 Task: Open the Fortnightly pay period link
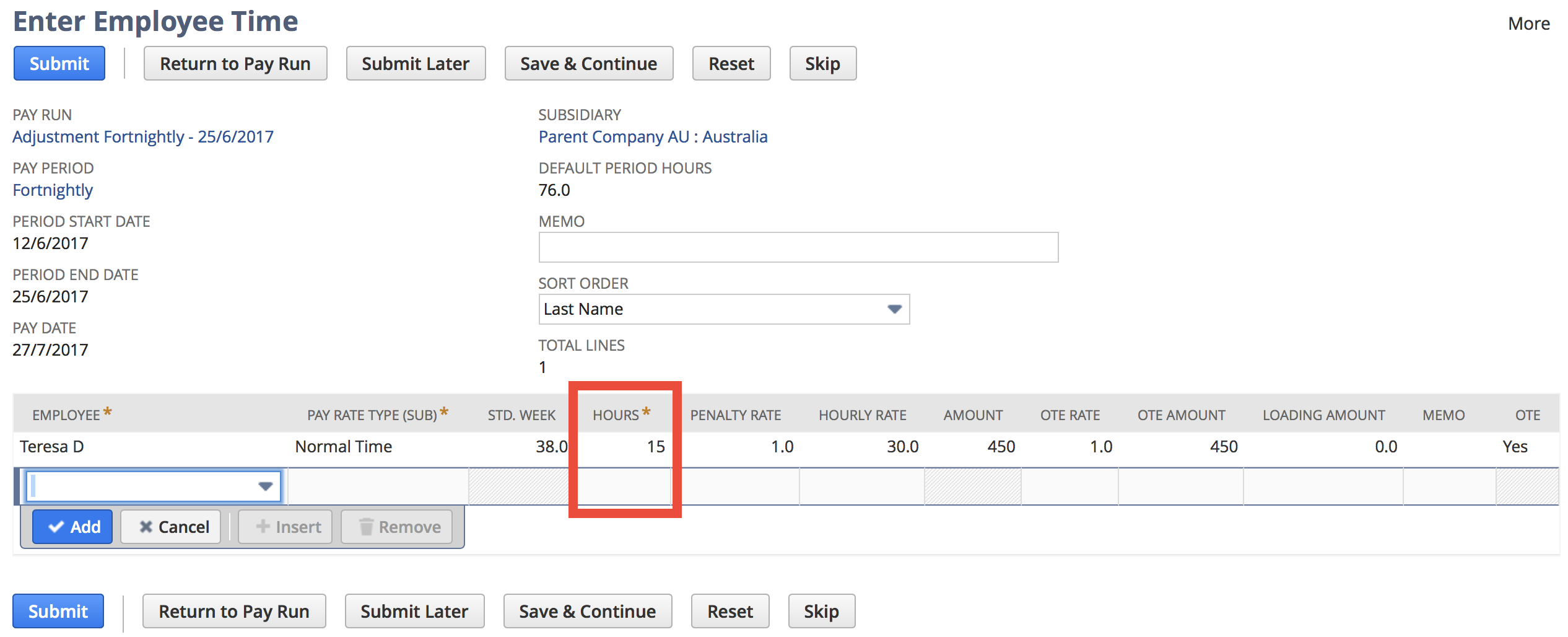coord(52,190)
